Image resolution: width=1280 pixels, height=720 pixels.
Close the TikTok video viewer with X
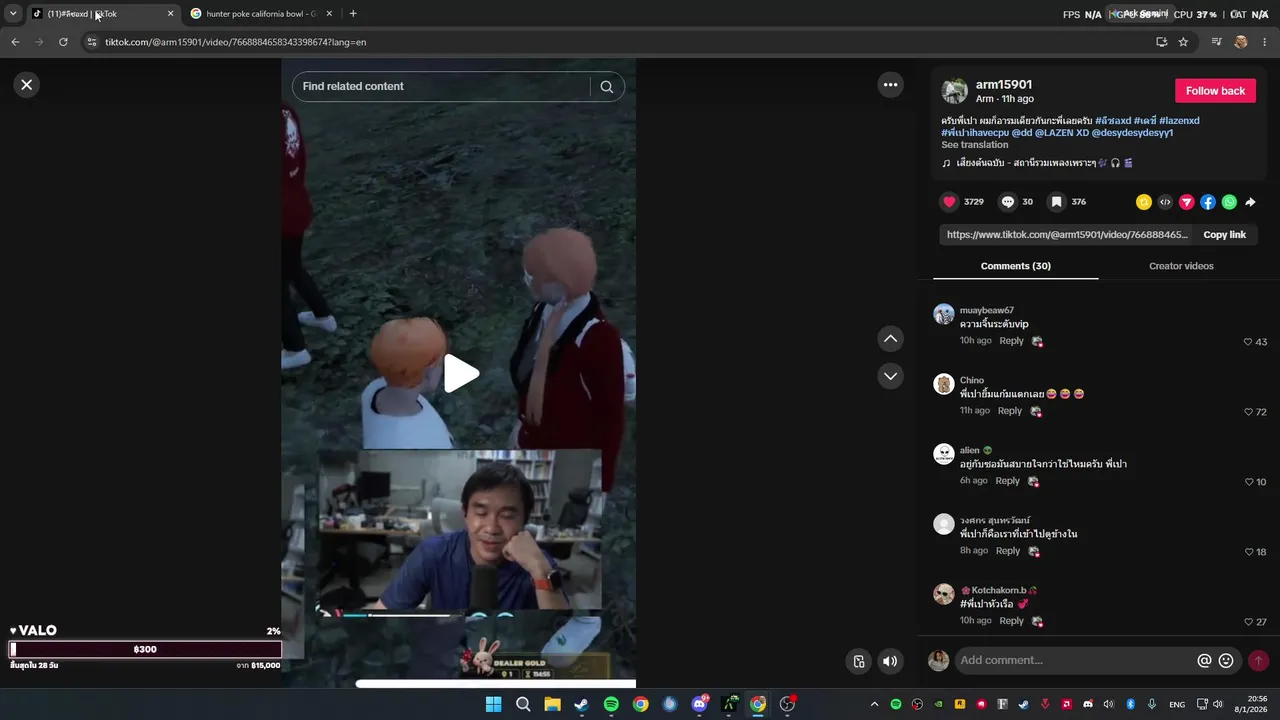point(27,85)
